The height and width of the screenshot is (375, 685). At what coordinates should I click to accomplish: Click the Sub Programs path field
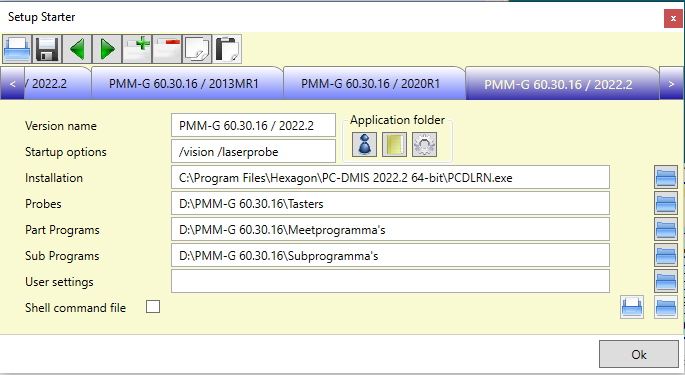pyautogui.click(x=390, y=255)
